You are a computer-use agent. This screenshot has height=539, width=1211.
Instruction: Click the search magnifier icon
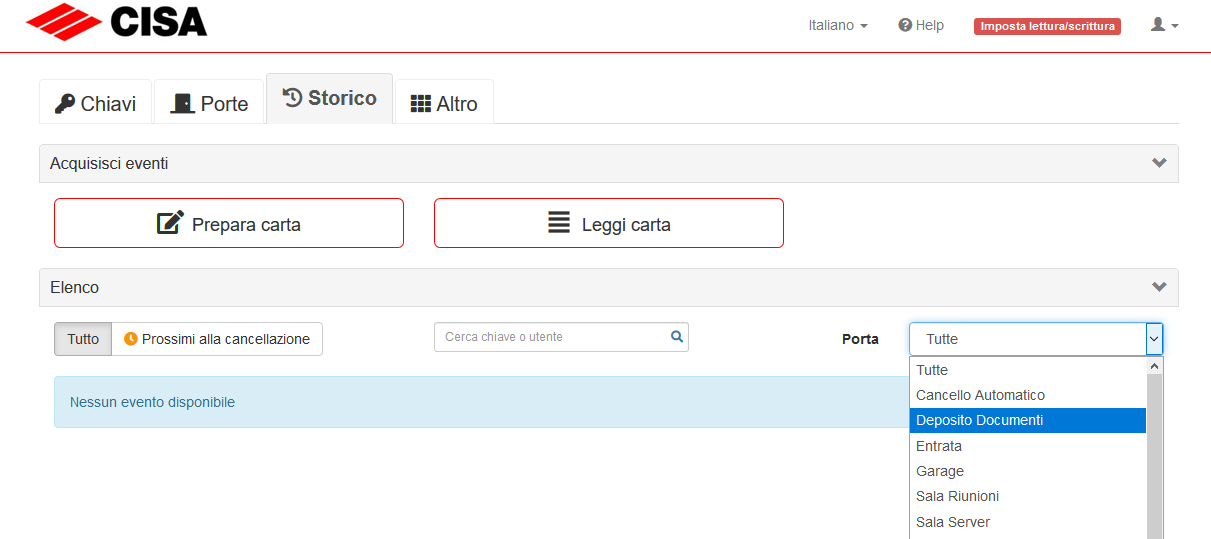677,337
